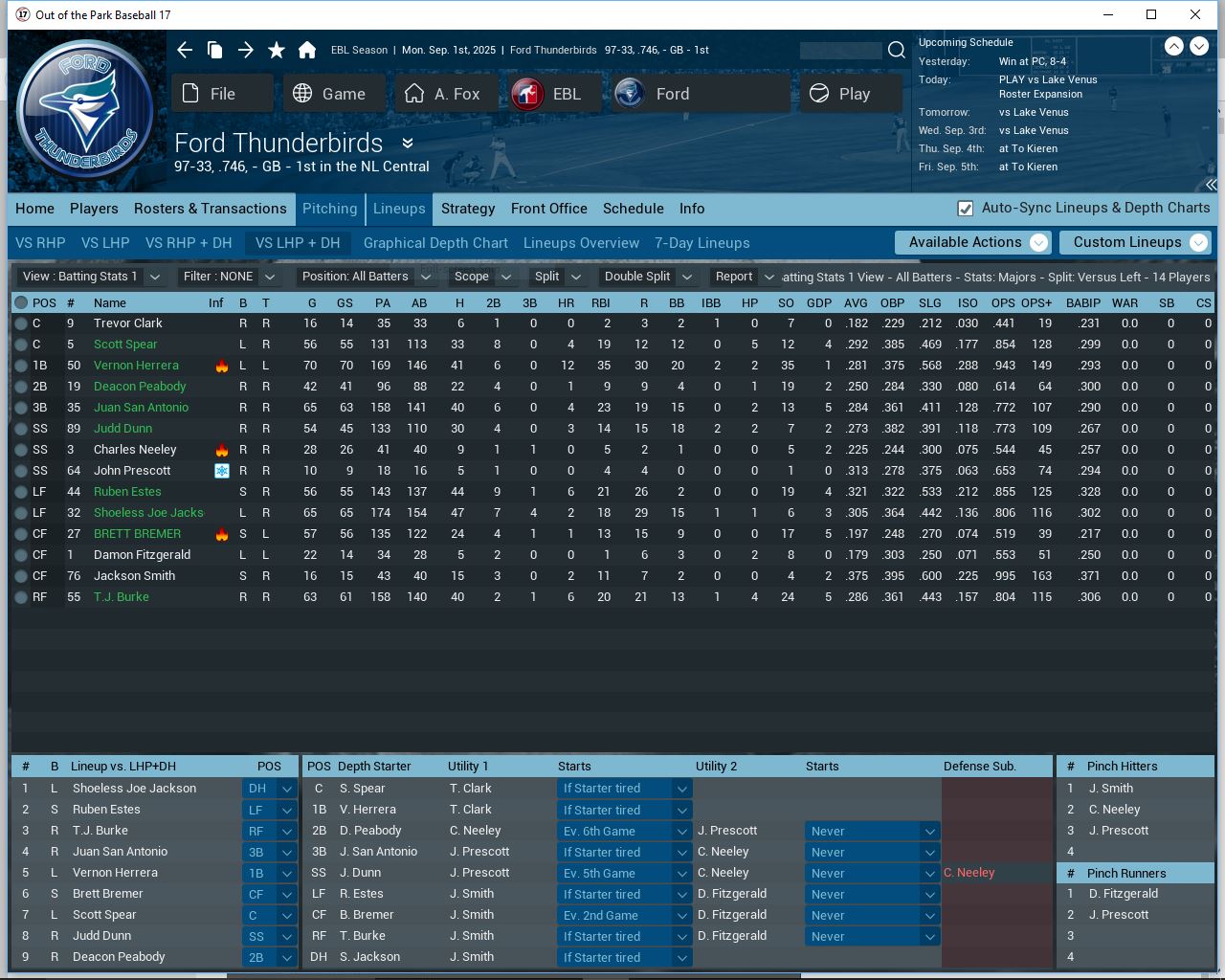
Task: Open the Game menu
Action: [x=334, y=94]
